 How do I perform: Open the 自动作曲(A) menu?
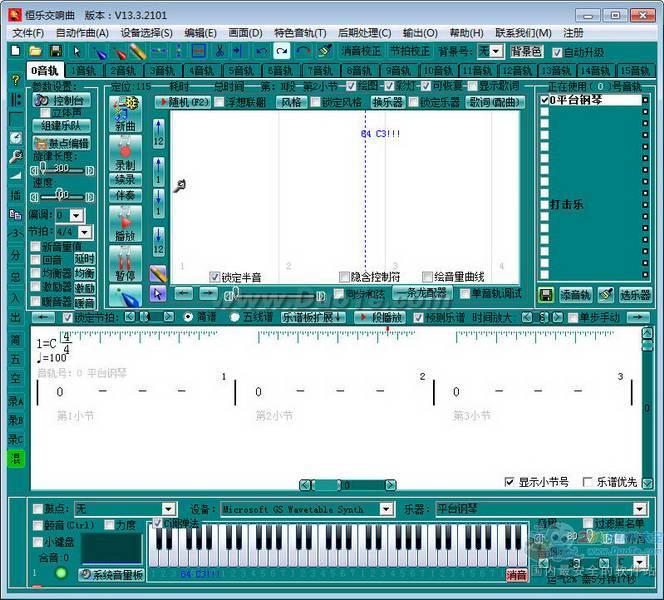click(x=83, y=33)
